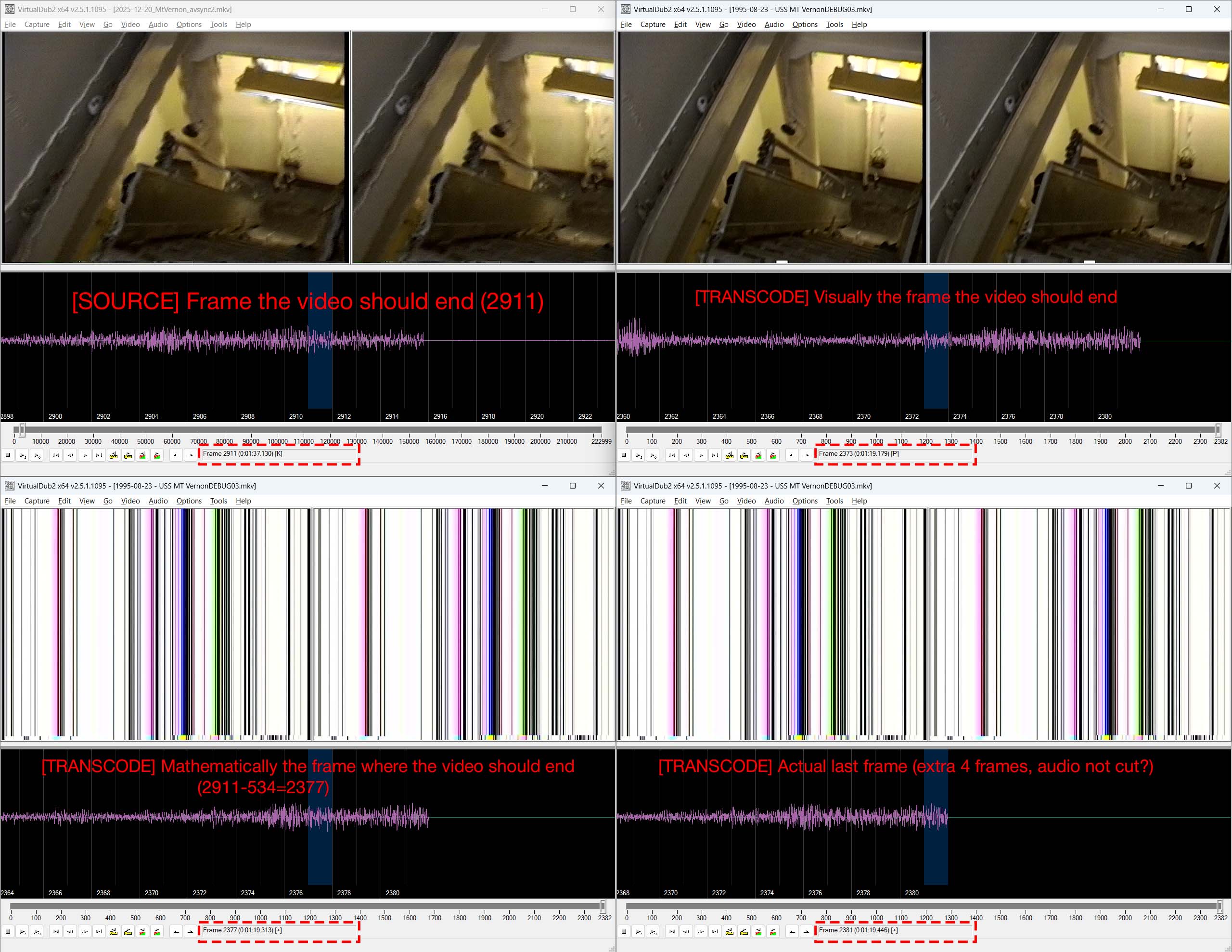Click the 1500 mark on bottom-right timeline
1232x952 pixels.
click(x=1000, y=918)
